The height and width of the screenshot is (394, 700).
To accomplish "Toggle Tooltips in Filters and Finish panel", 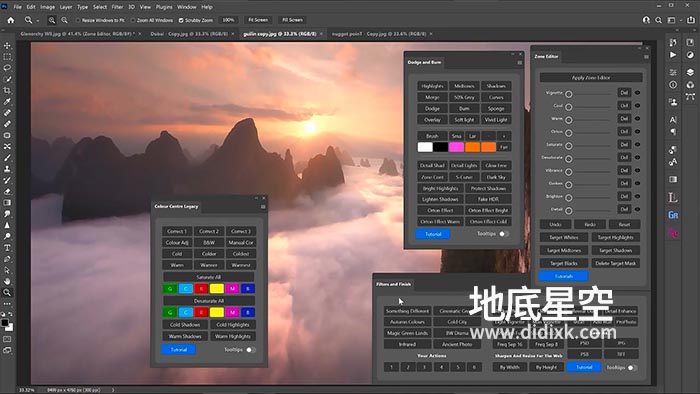I will [x=632, y=368].
